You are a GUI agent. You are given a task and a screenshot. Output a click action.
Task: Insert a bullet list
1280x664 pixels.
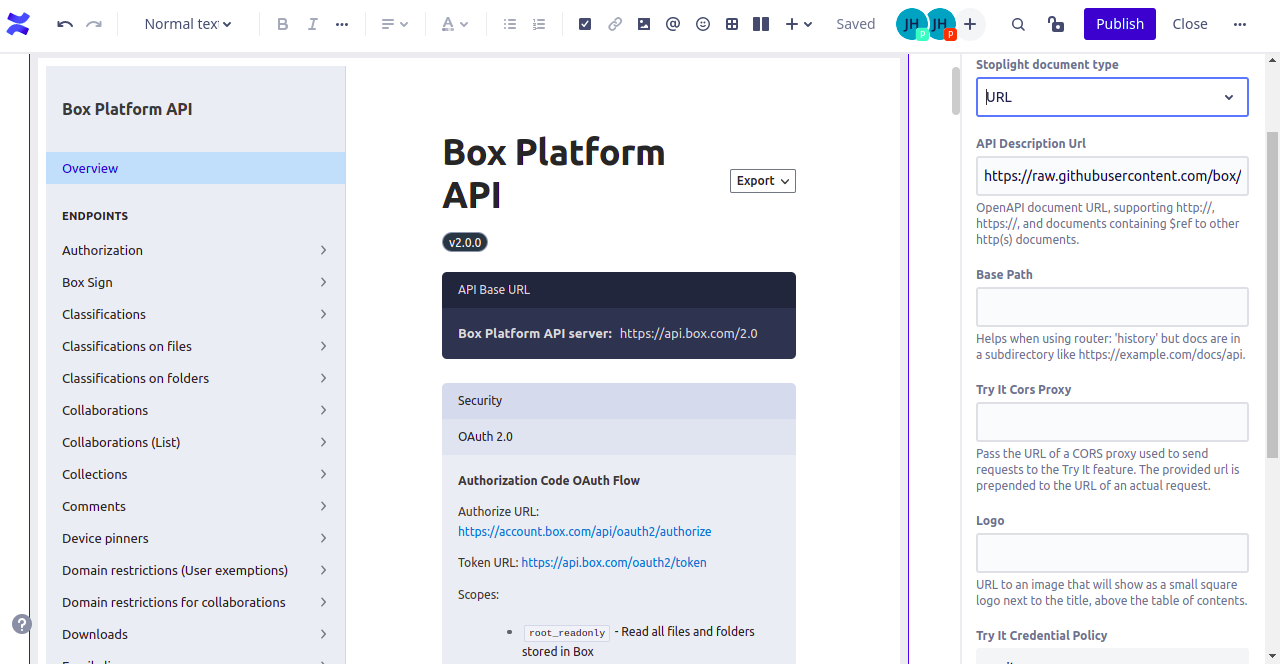pos(510,24)
